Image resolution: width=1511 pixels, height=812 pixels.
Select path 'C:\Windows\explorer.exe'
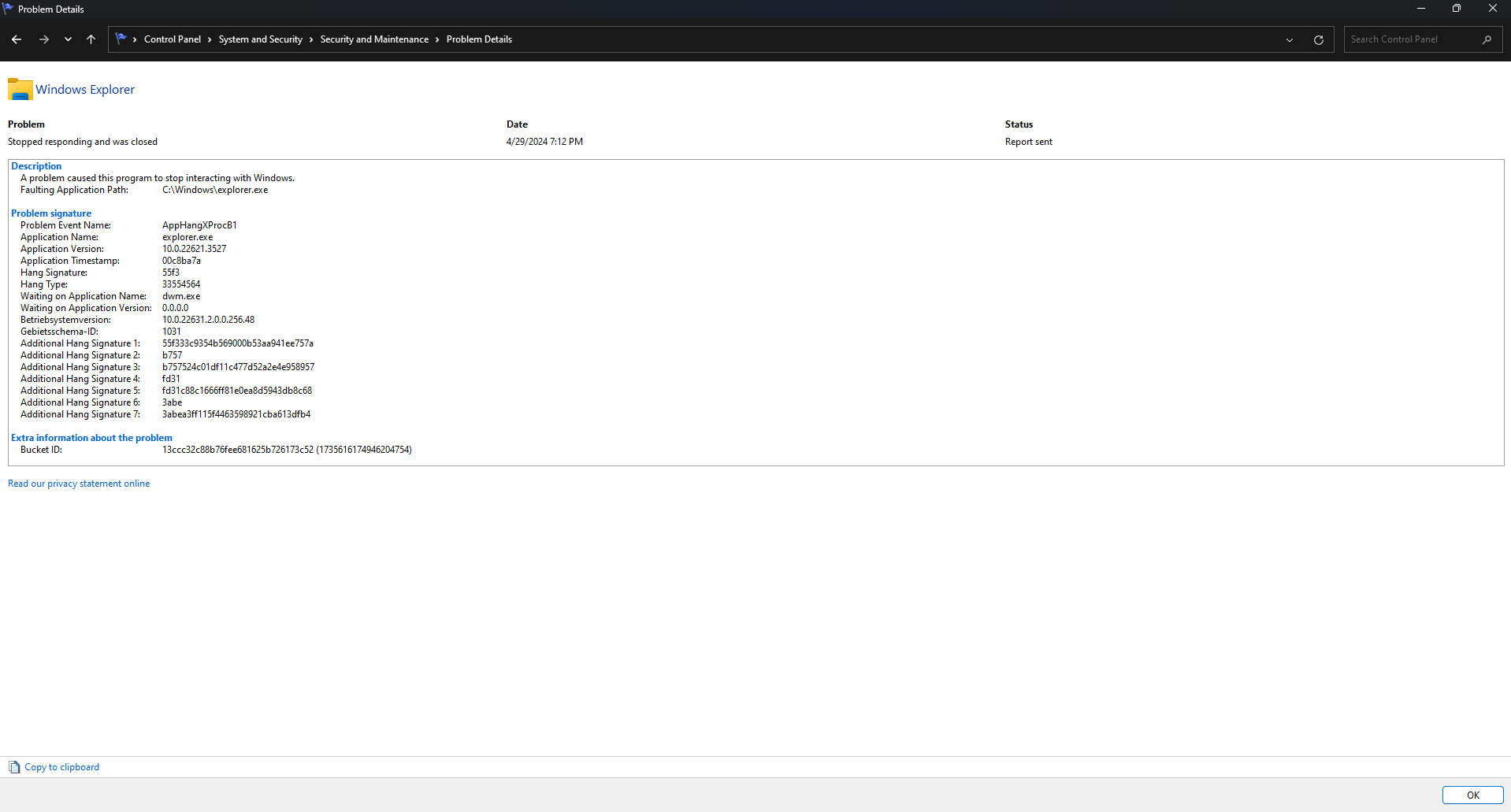[215, 190]
